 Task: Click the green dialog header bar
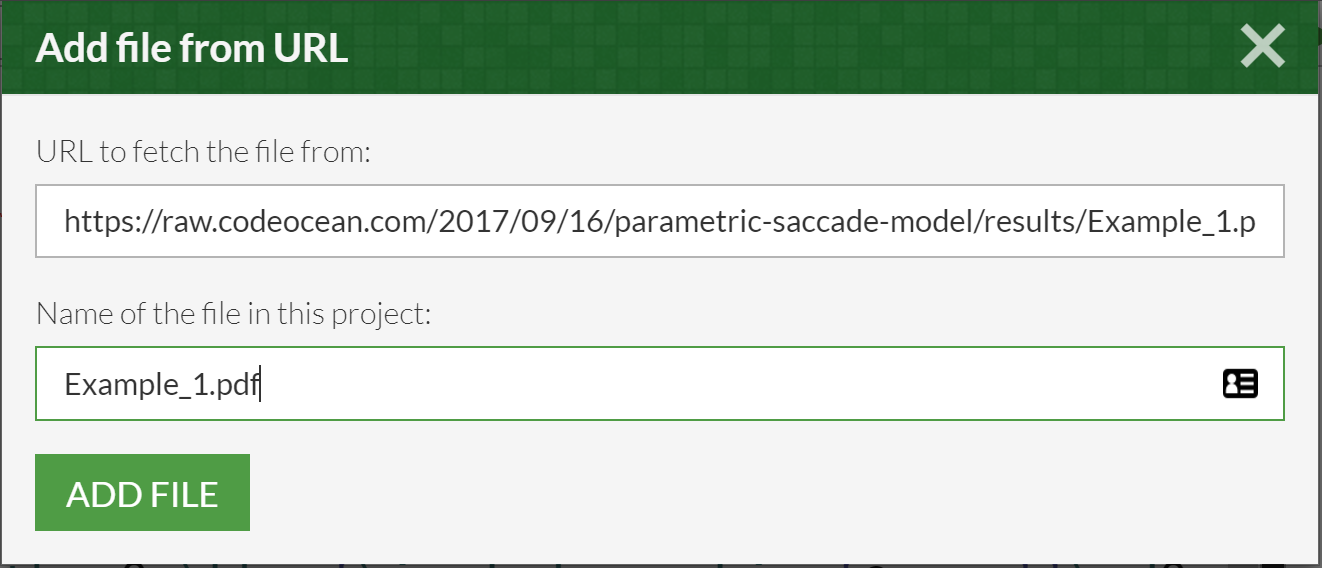click(x=659, y=48)
